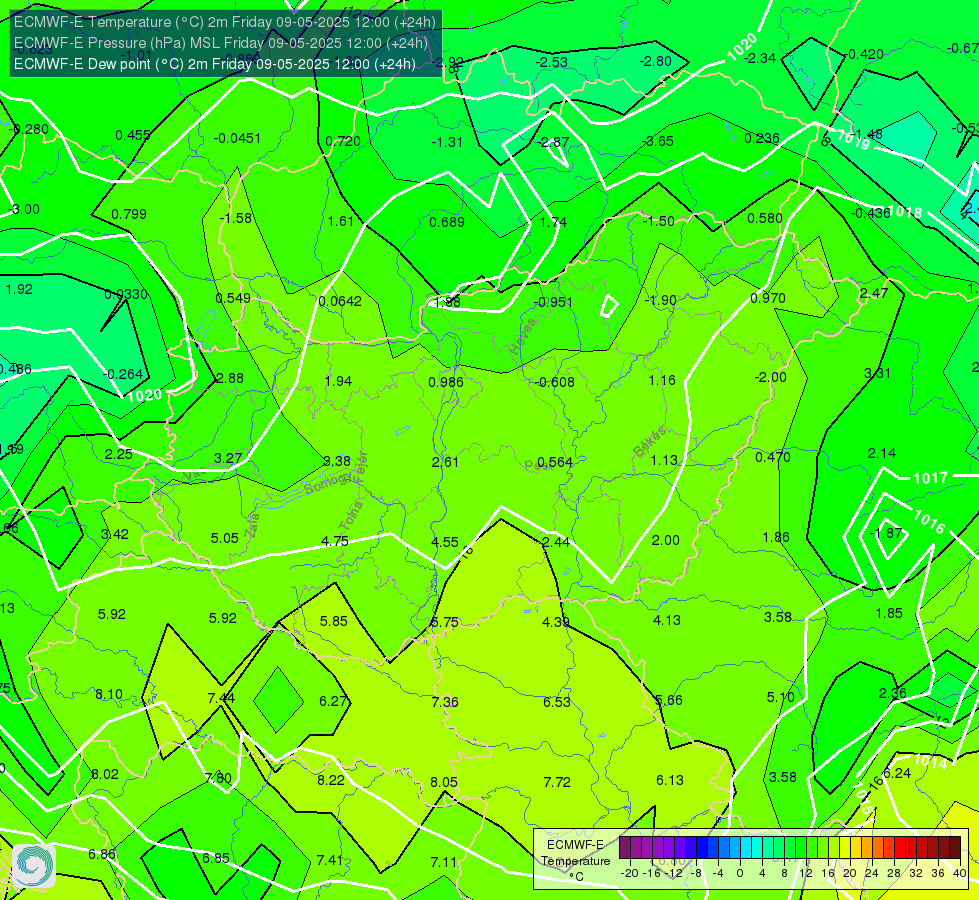Select the ECMWF-E Pressure MSL legend line

point(220,43)
